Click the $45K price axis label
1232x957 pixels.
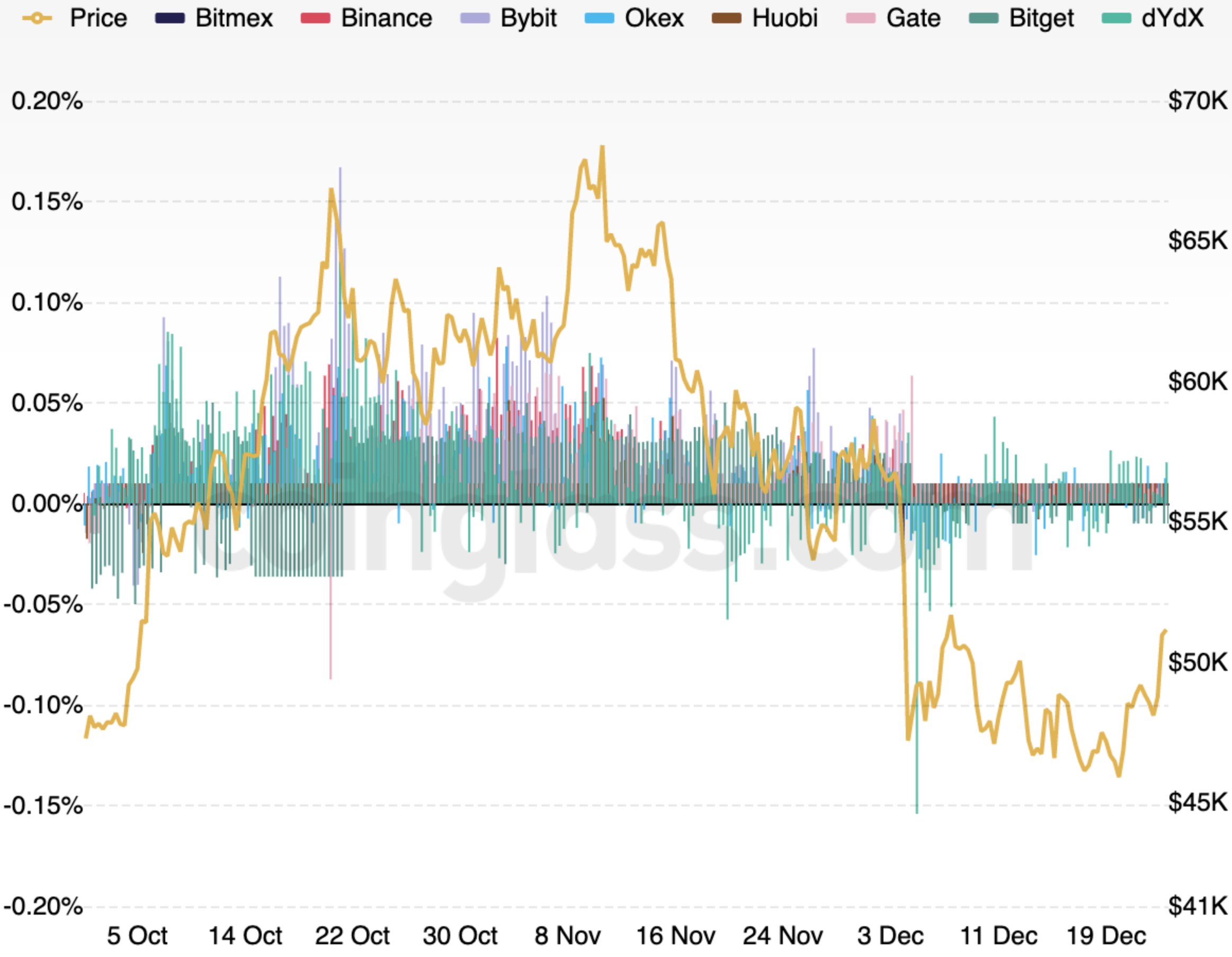point(1198,802)
